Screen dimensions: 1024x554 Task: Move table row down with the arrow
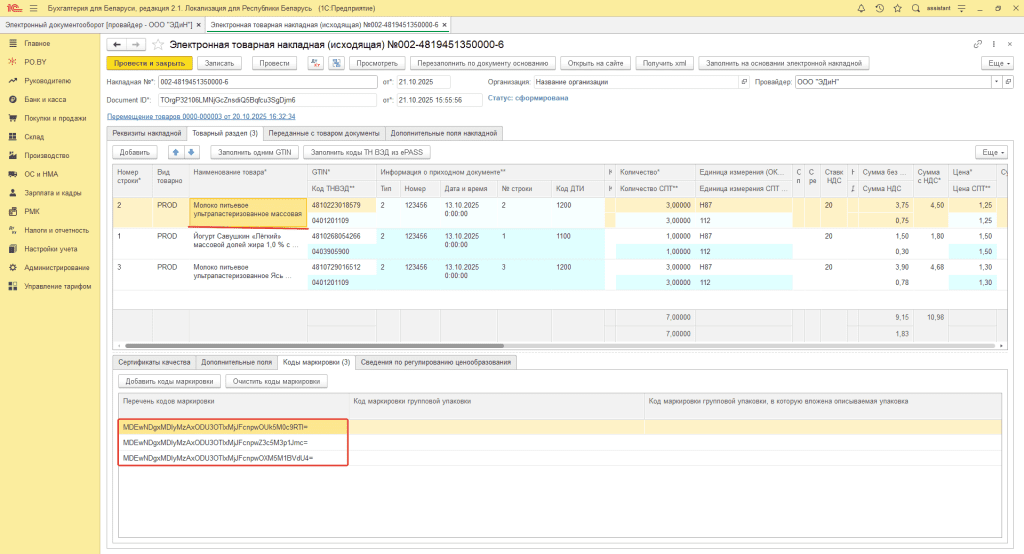192,152
